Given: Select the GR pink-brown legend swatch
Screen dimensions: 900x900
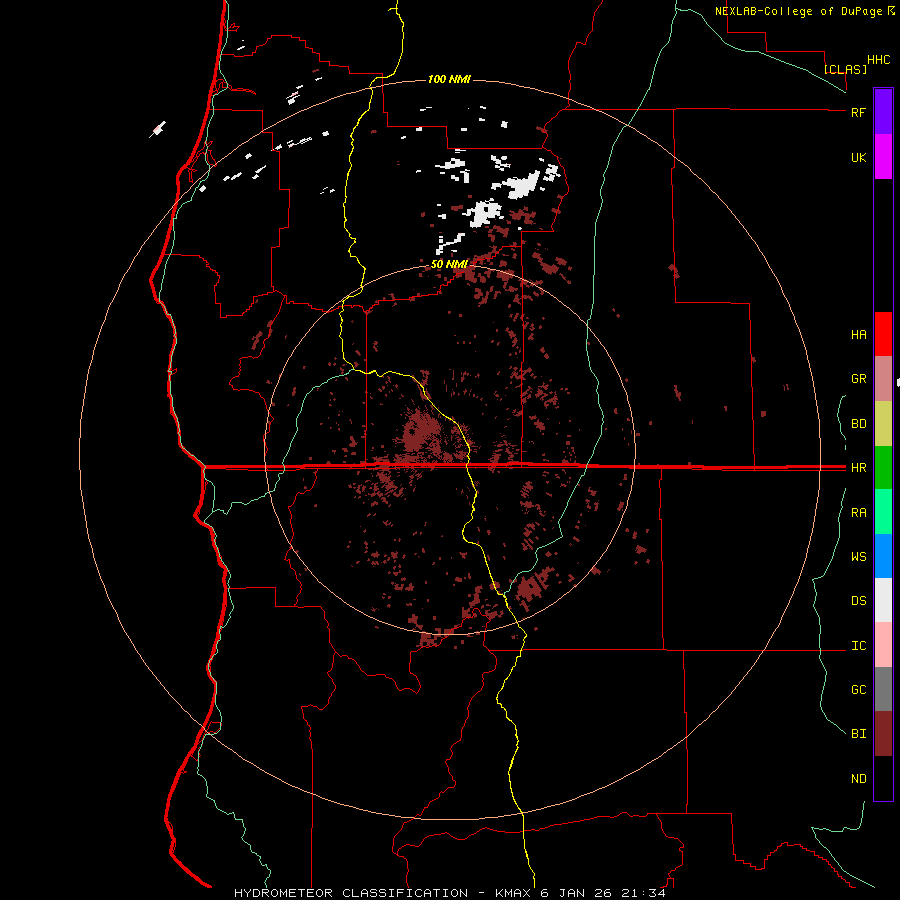Looking at the screenshot, I should 883,379.
